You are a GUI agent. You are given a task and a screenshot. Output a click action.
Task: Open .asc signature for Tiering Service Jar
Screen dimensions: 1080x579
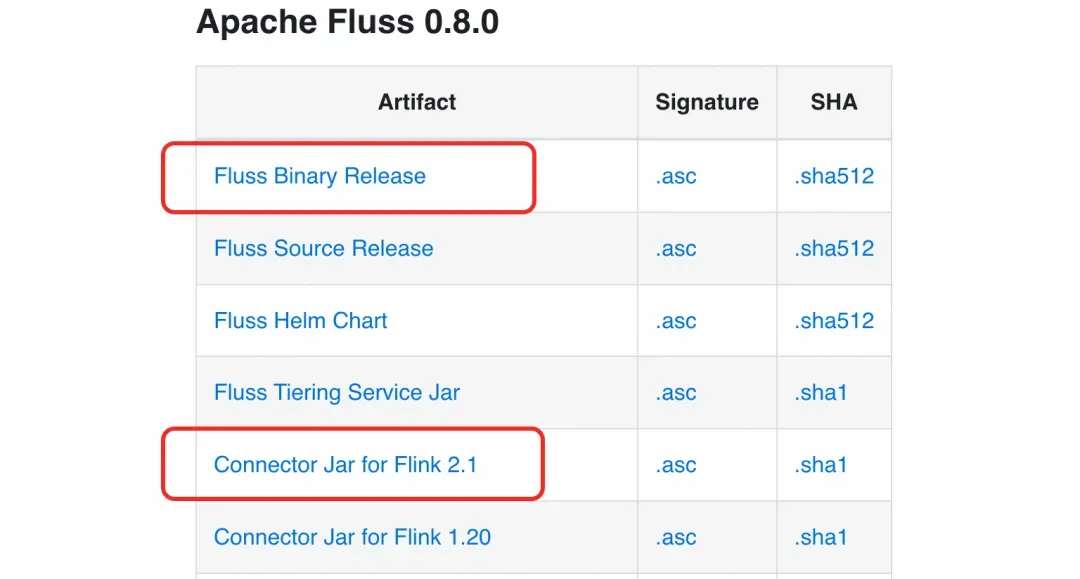click(x=676, y=393)
